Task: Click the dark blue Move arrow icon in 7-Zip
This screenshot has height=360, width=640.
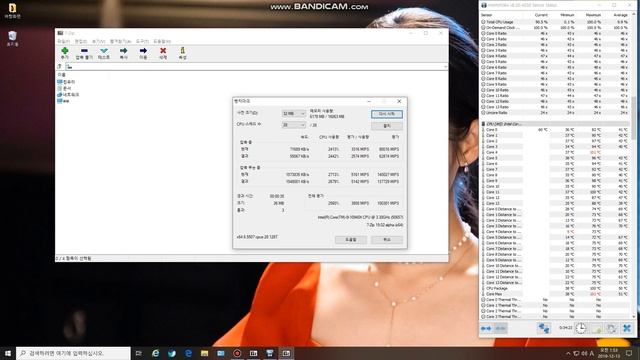Action: pyautogui.click(x=143, y=51)
